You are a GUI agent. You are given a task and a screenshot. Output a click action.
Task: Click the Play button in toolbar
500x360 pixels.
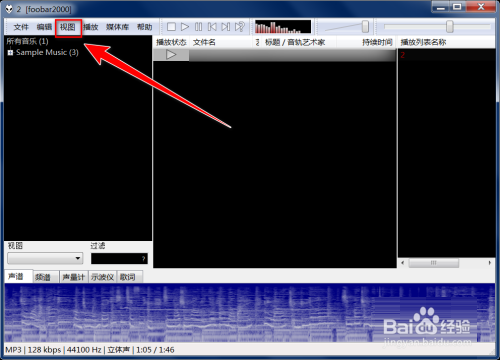185,27
